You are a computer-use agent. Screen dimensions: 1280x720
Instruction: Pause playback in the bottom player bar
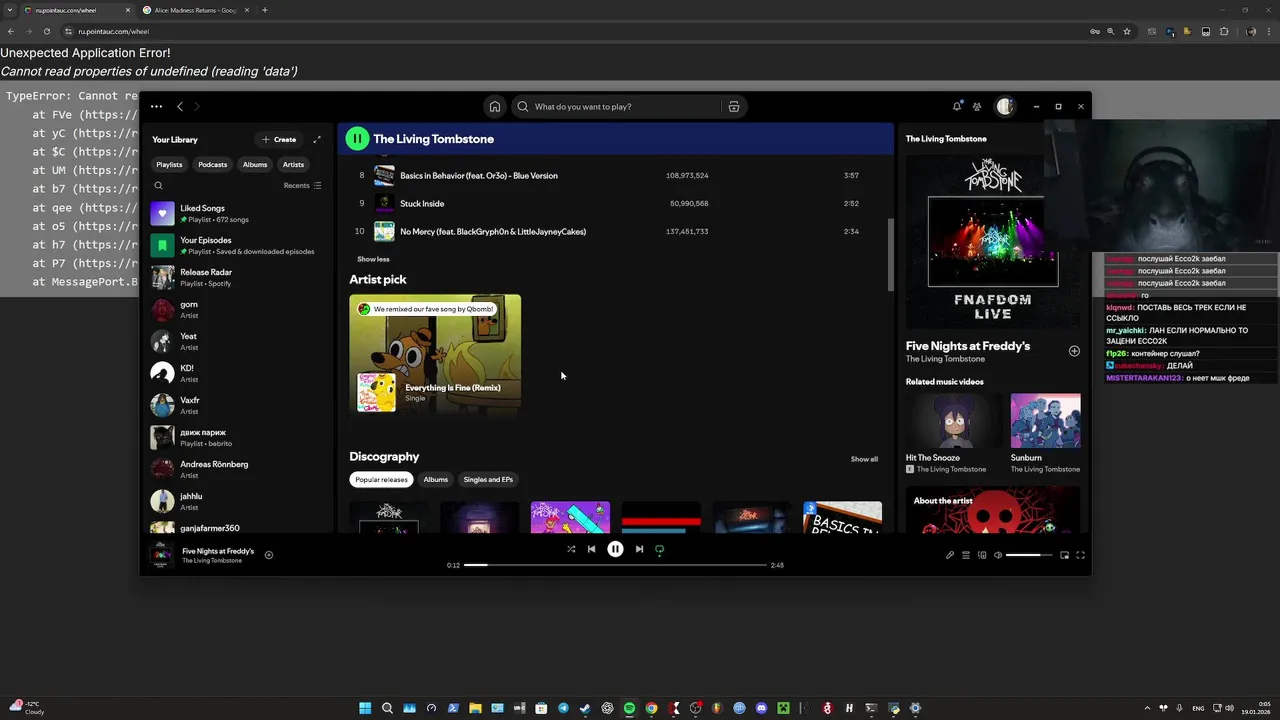tap(615, 549)
